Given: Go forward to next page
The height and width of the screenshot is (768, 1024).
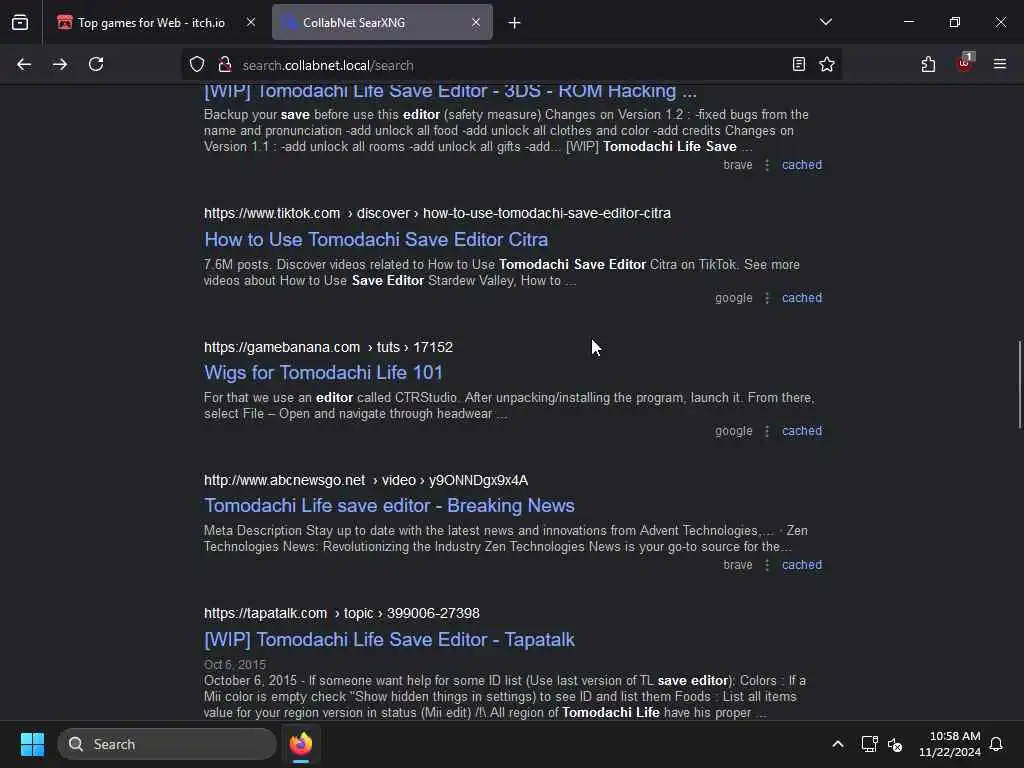Looking at the screenshot, I should [60, 64].
